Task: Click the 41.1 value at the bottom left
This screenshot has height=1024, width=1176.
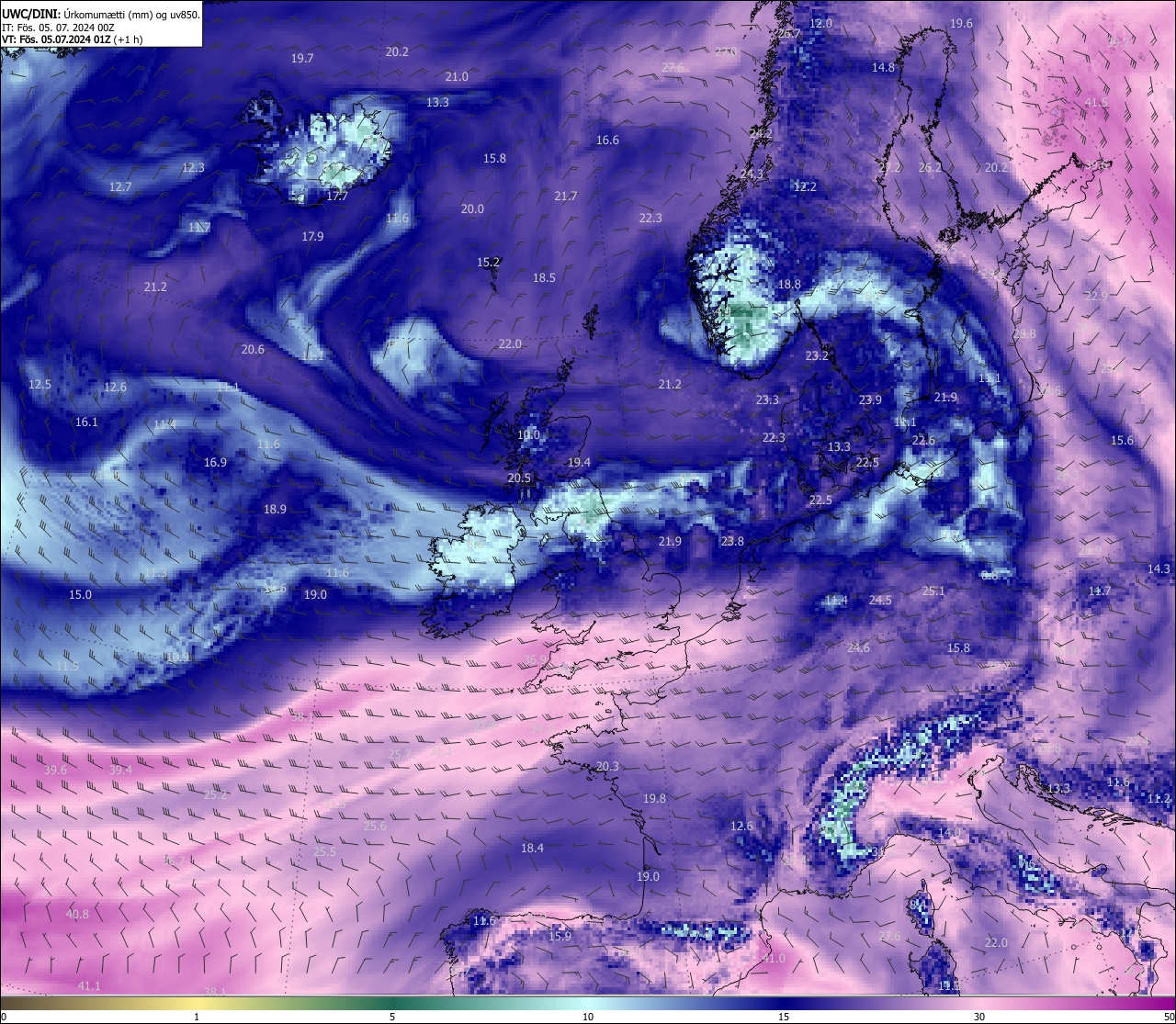Action: point(89,985)
